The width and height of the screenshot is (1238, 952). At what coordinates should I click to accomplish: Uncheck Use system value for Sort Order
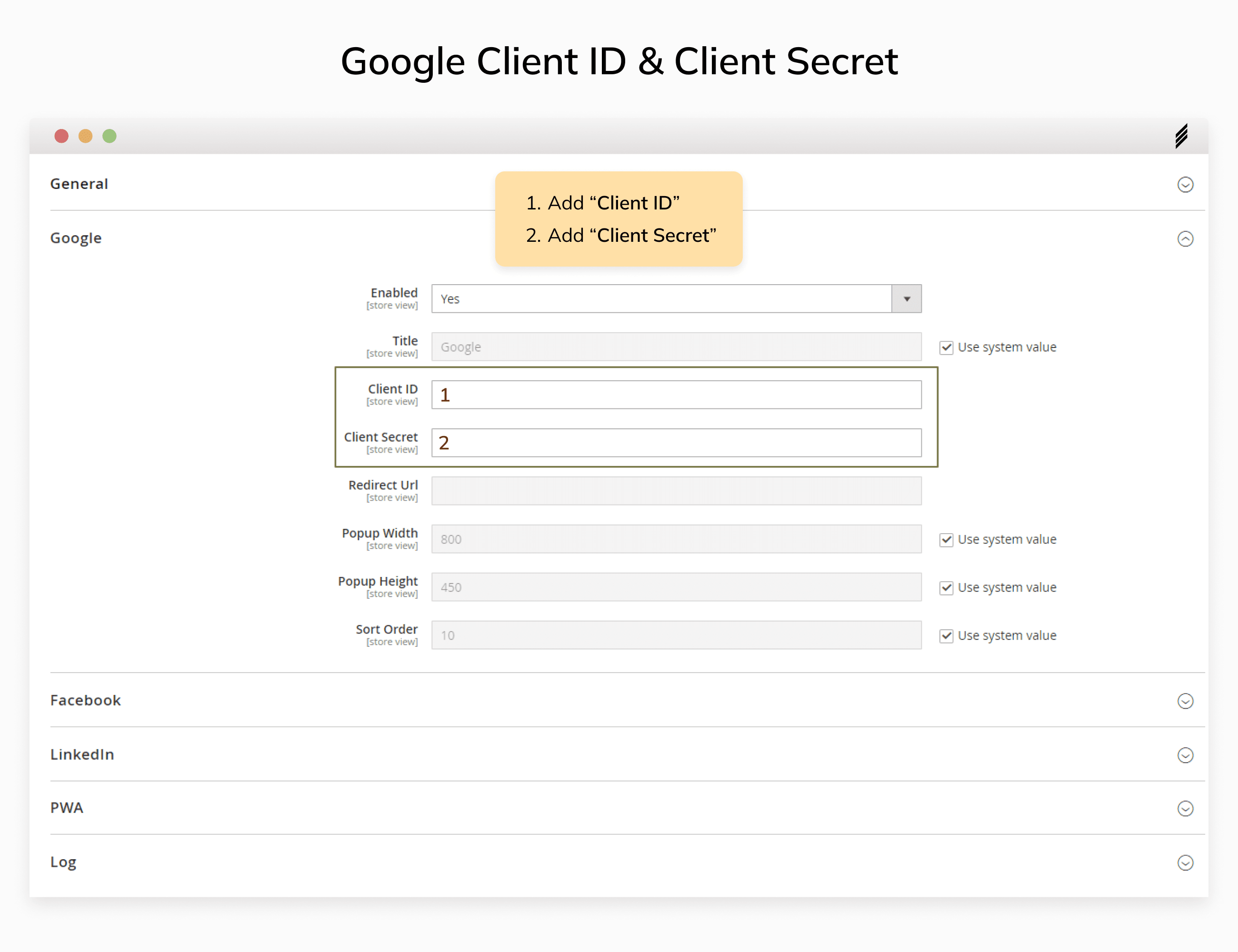[x=946, y=636]
